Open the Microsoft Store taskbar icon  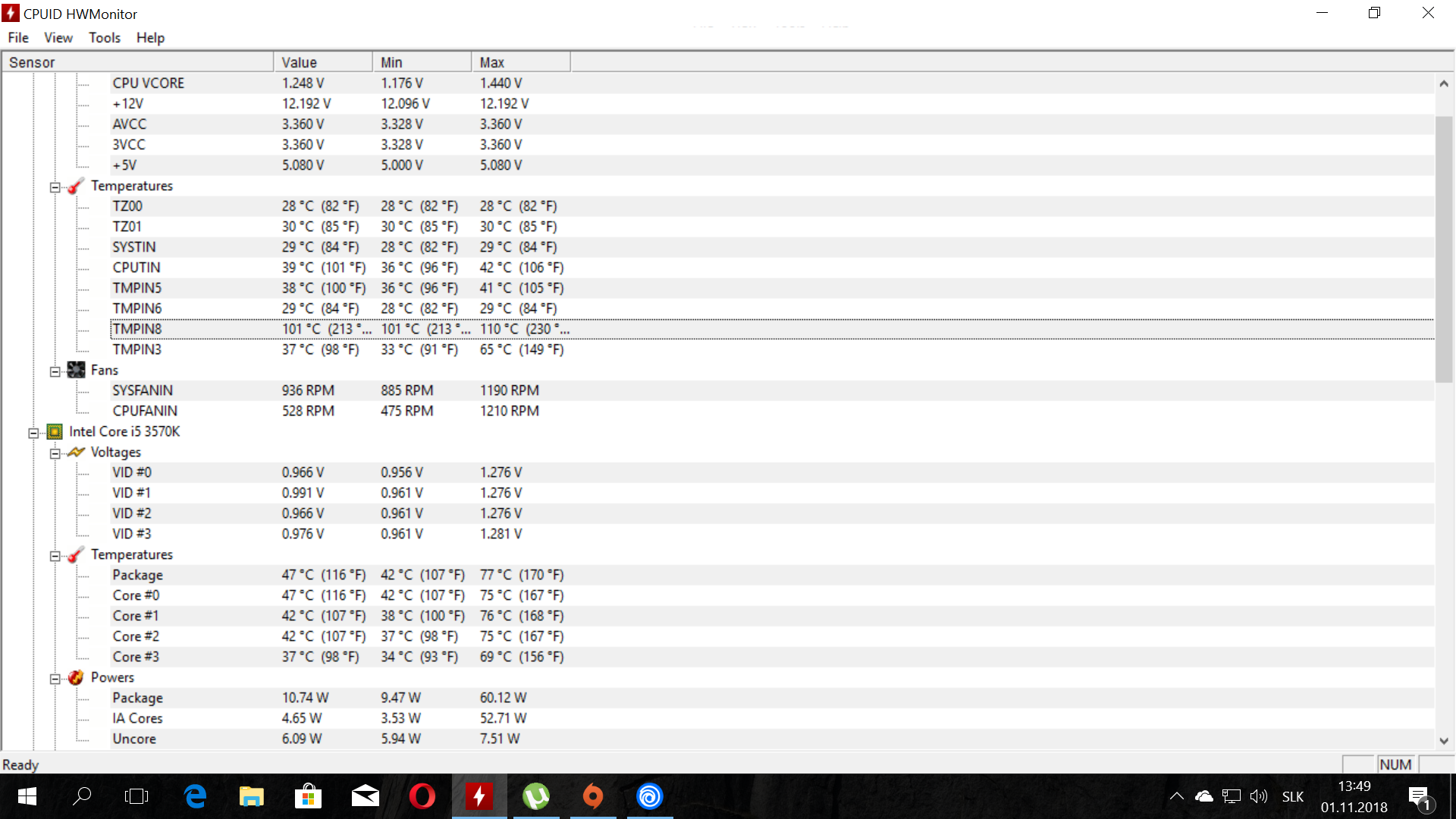tap(308, 796)
